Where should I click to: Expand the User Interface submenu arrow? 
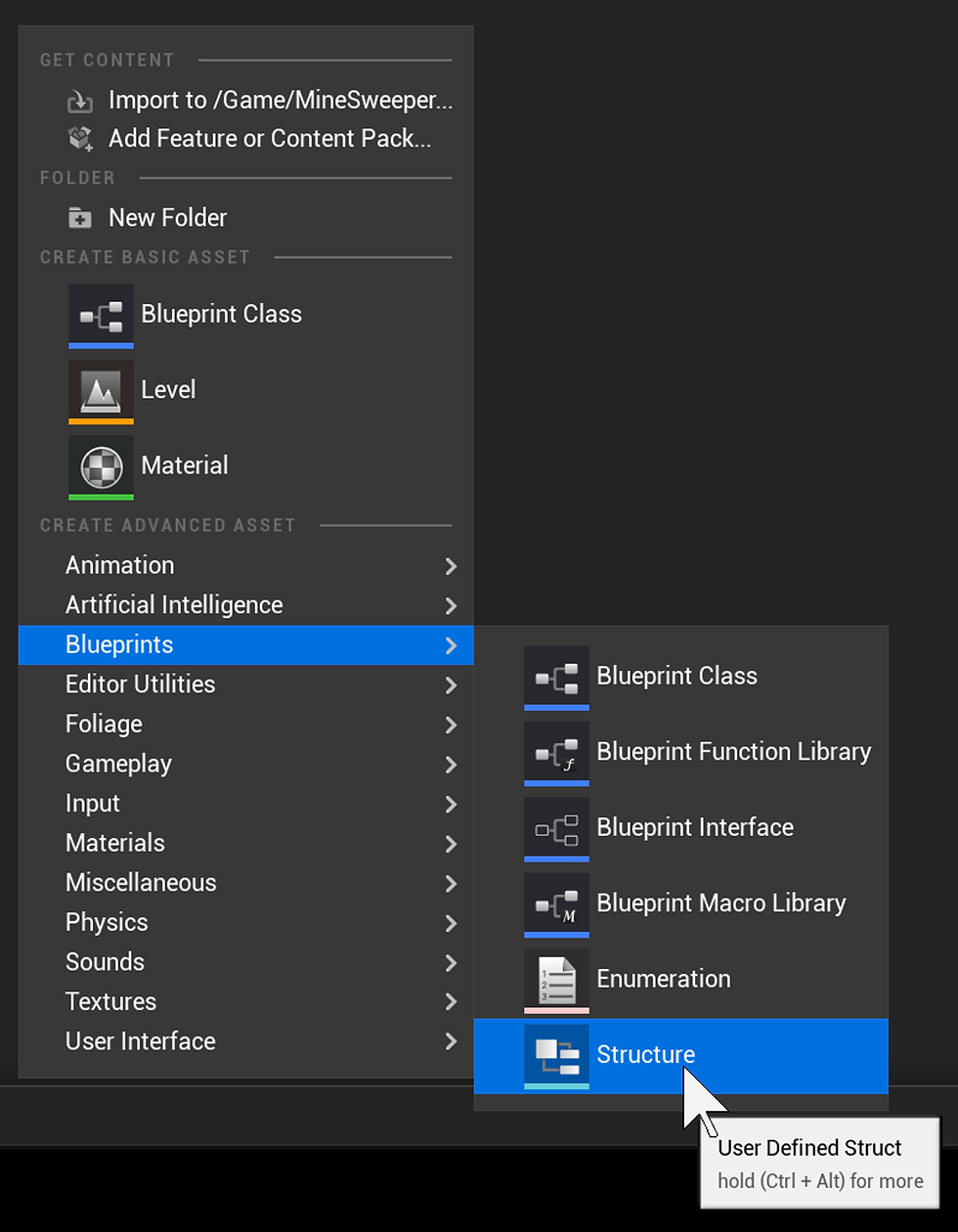451,1041
